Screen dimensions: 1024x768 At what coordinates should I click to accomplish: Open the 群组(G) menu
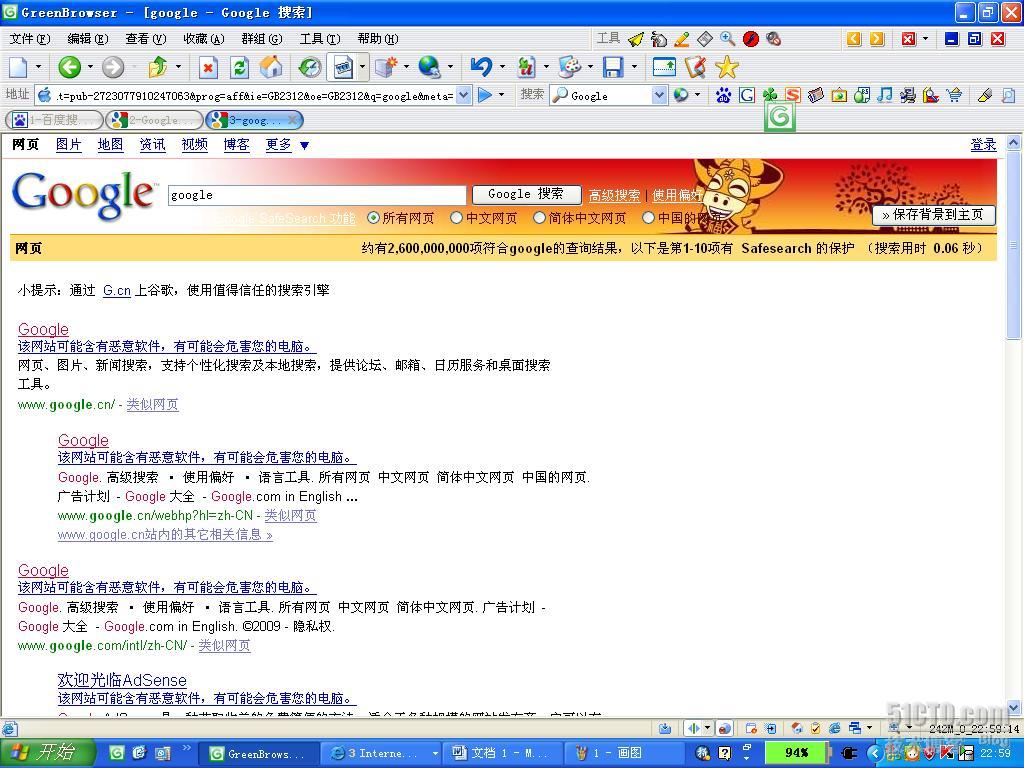click(x=262, y=39)
